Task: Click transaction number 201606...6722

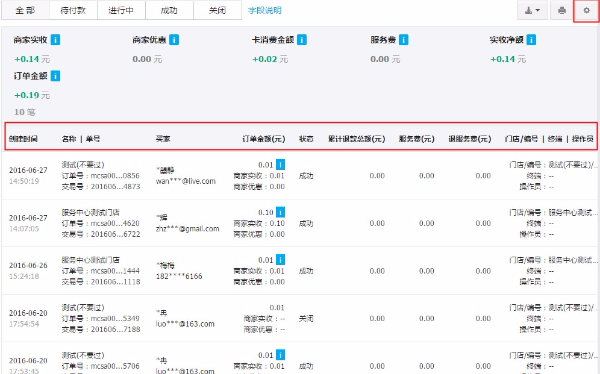Action: pyautogui.click(x=116, y=234)
